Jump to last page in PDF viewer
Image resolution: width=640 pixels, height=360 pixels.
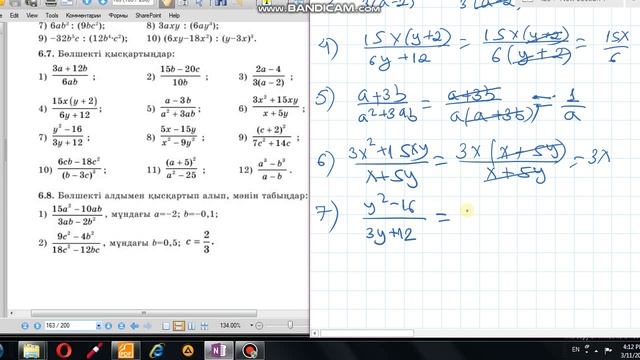pos(121,326)
